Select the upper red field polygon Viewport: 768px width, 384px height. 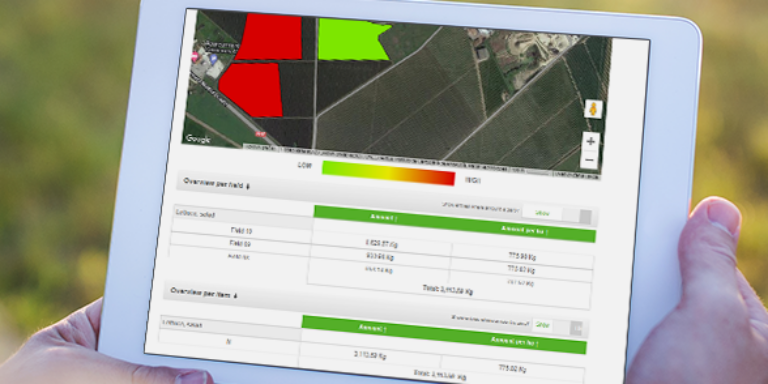pyautogui.click(x=269, y=37)
